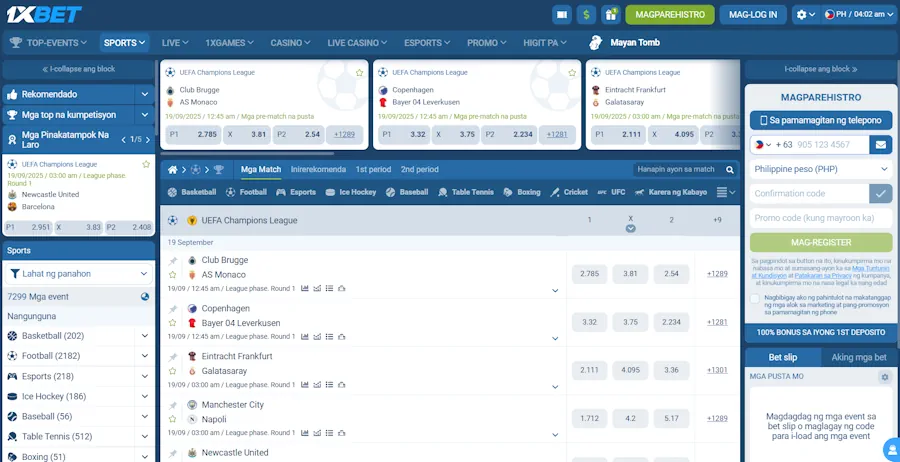Screen dimensions: 900x462
Task: Click the phone number input field
Action: tap(832, 145)
